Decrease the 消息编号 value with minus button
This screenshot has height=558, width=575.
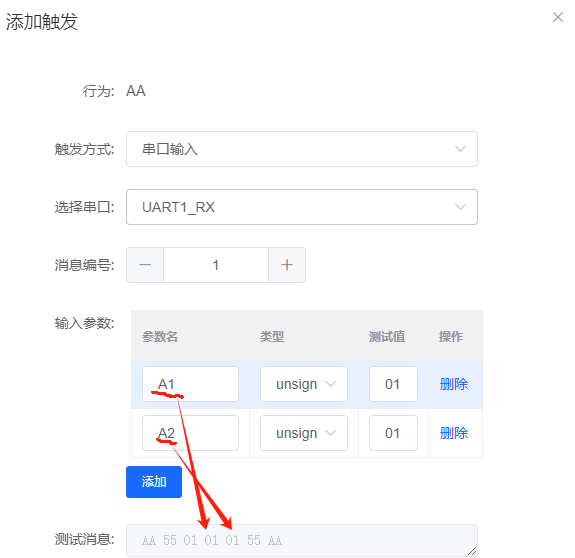click(x=145, y=265)
